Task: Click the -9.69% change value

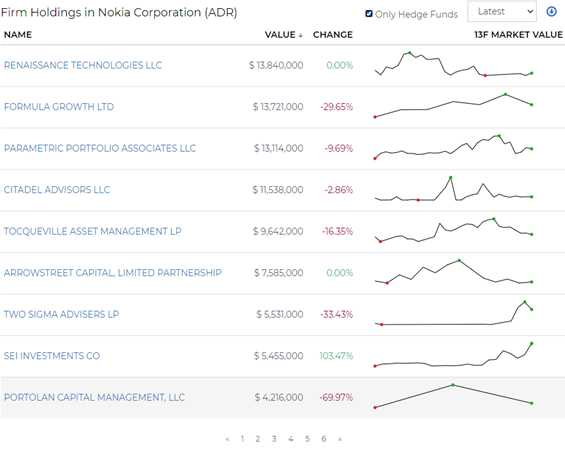Action: pyautogui.click(x=339, y=148)
